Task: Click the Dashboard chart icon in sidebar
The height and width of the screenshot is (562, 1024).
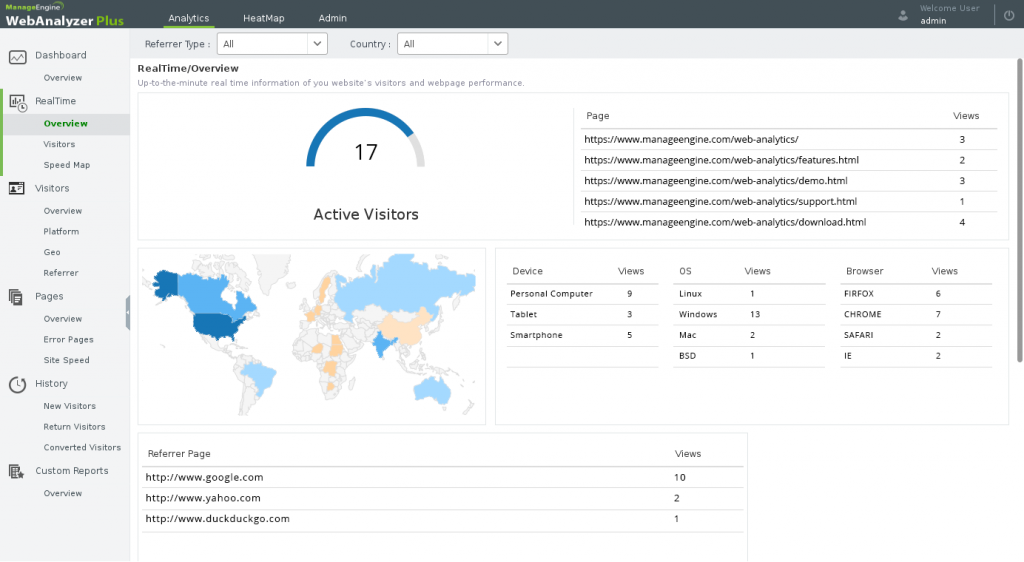Action: 18,57
